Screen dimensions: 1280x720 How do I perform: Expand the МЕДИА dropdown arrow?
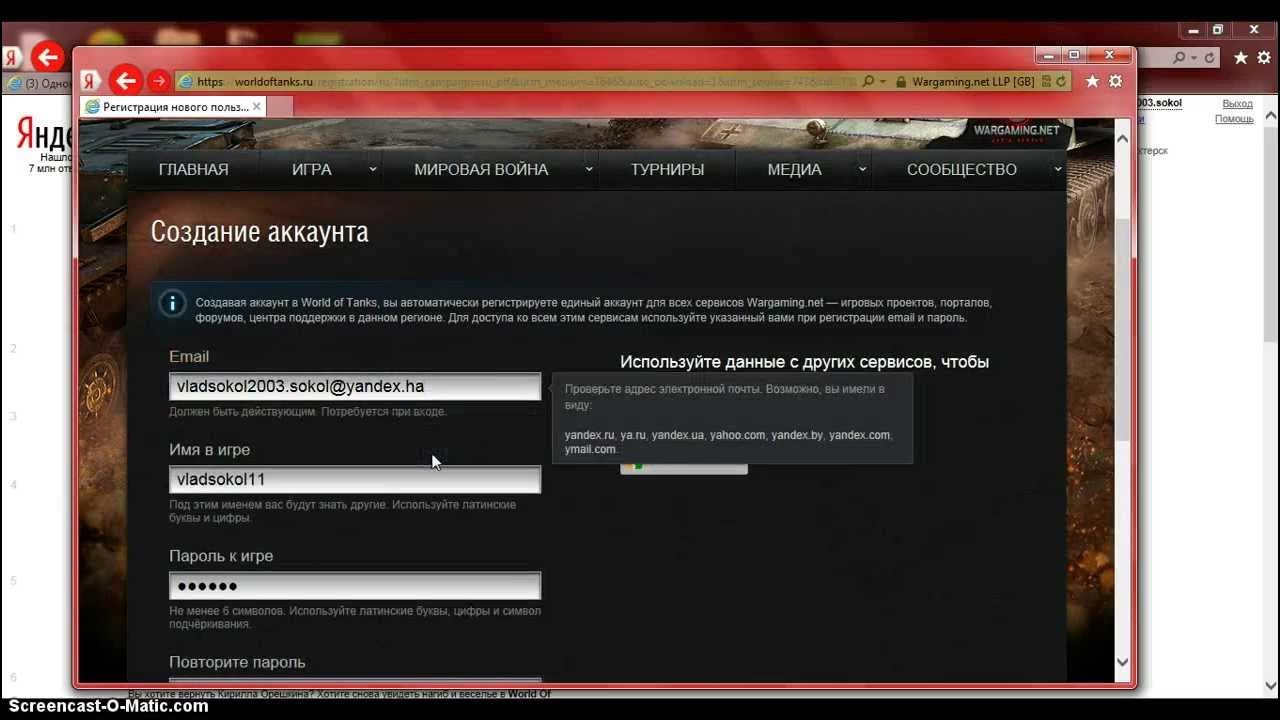tap(862, 170)
